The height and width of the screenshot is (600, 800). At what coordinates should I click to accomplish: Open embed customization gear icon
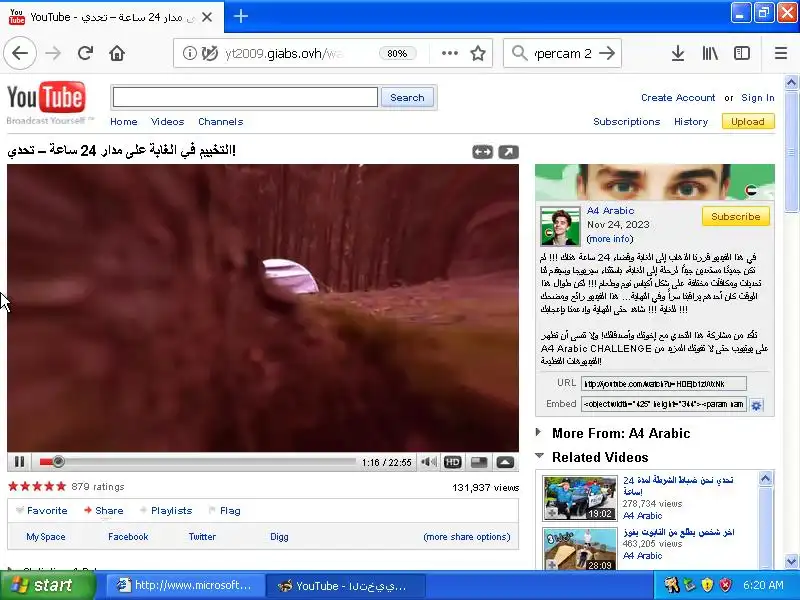tap(757, 405)
